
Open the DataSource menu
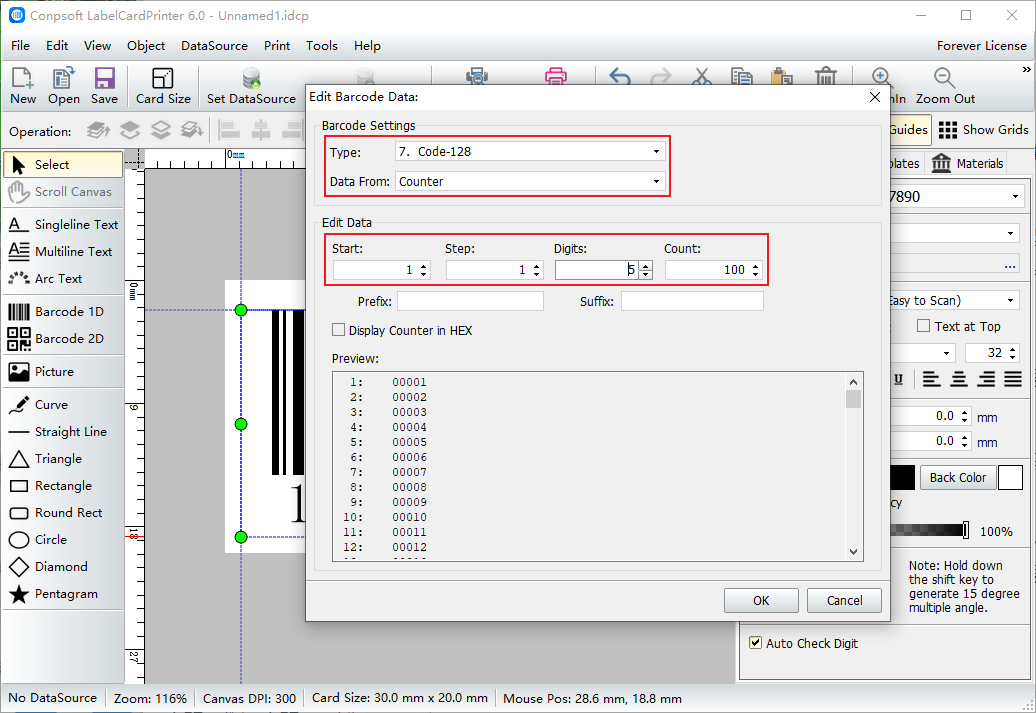pos(214,46)
